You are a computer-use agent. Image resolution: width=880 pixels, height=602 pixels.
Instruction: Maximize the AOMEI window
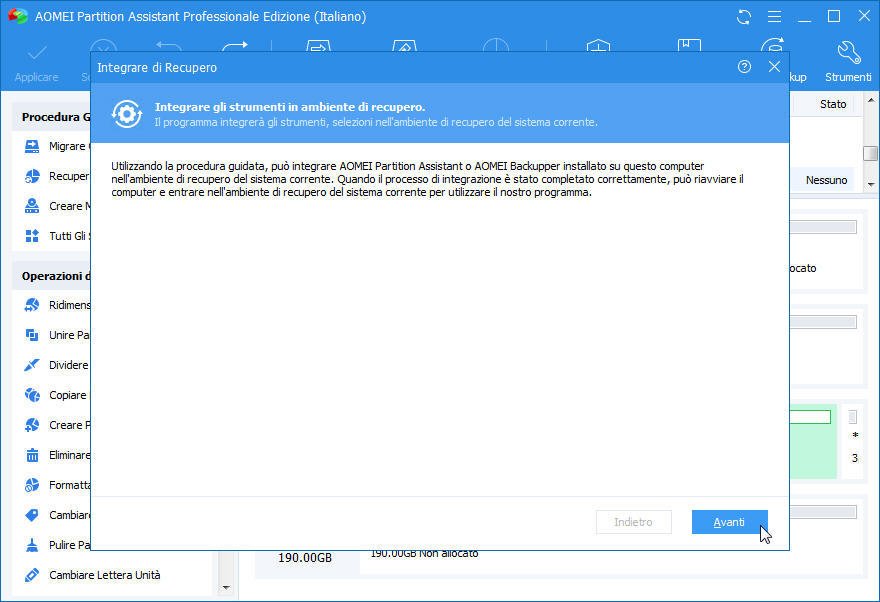click(834, 17)
